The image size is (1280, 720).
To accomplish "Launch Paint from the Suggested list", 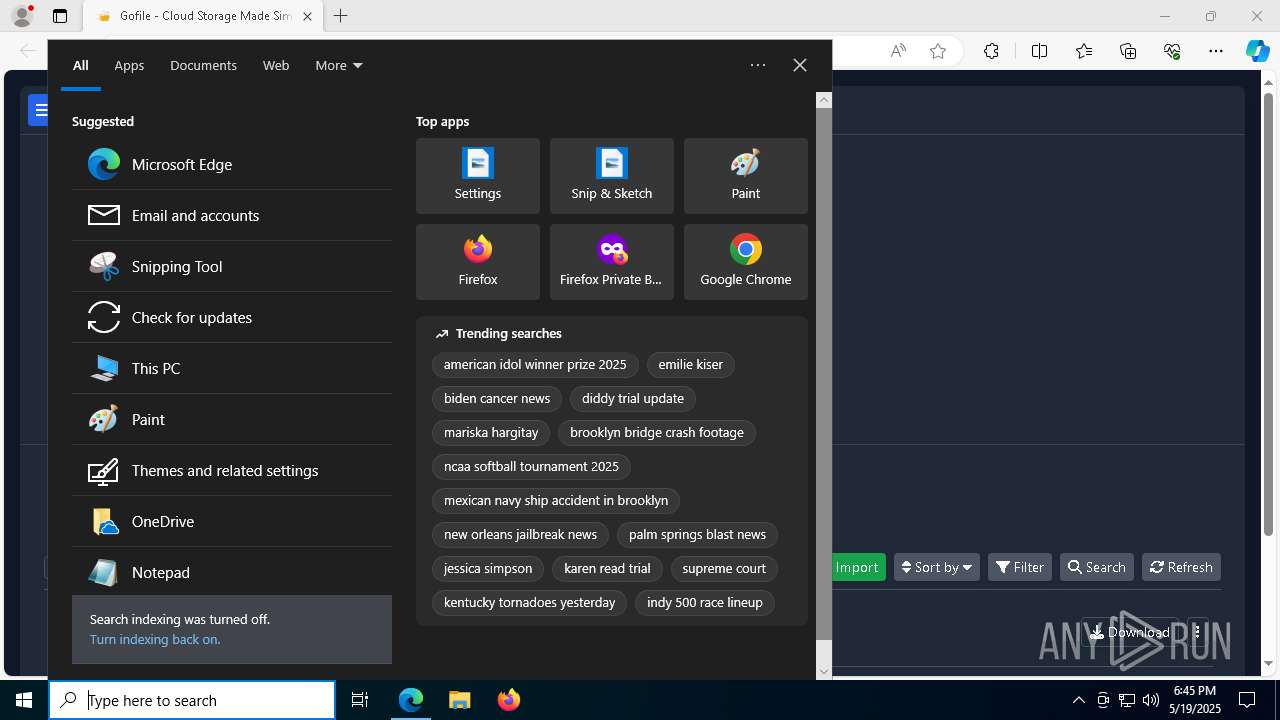I will coord(232,419).
